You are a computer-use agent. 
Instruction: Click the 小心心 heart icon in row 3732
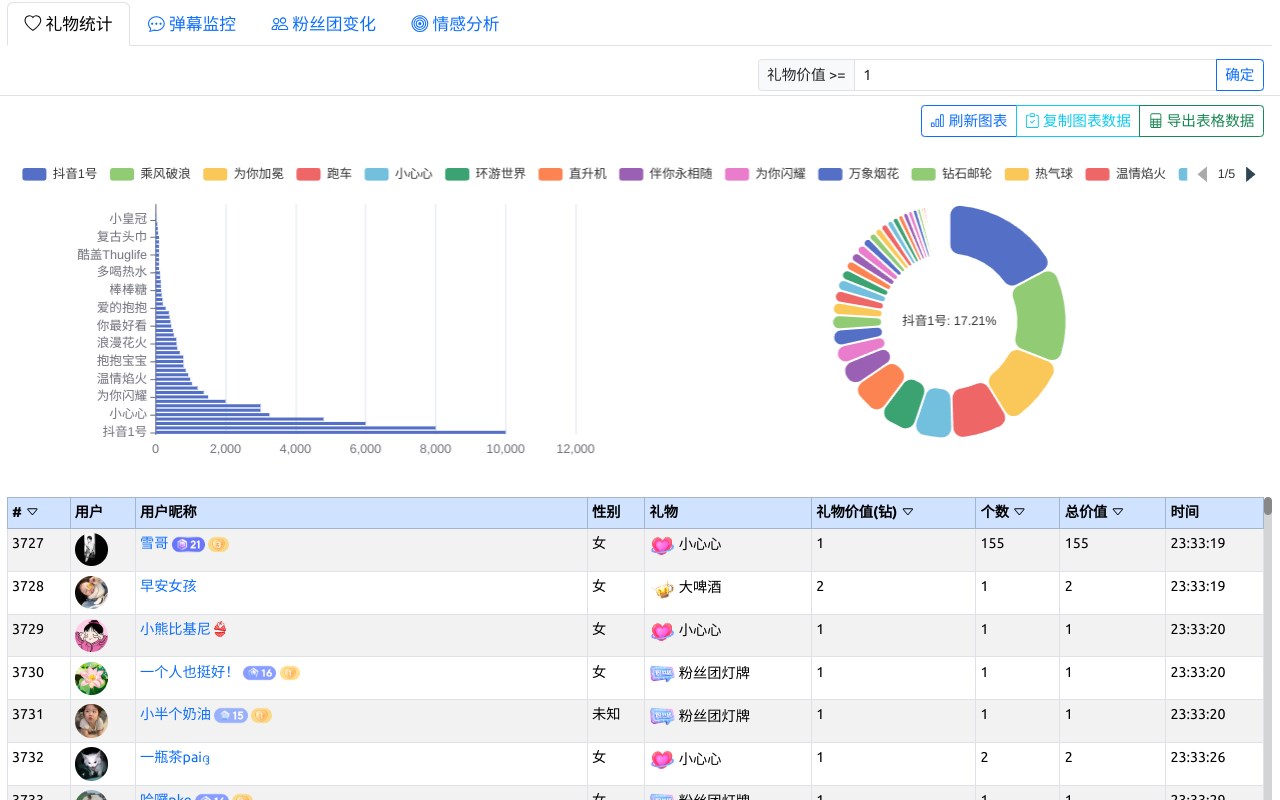tap(662, 760)
